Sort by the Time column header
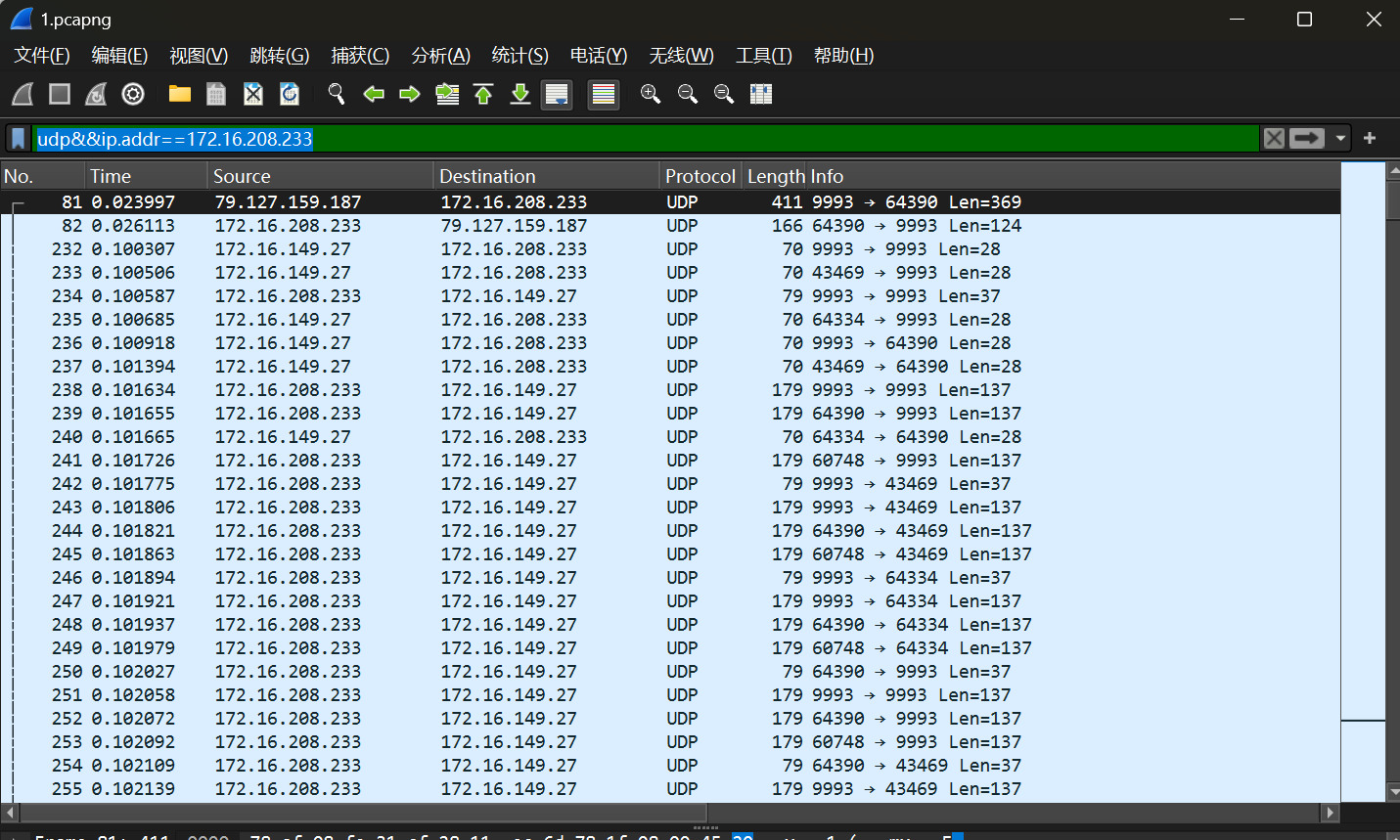Image resolution: width=1400 pixels, height=840 pixels. (x=146, y=176)
